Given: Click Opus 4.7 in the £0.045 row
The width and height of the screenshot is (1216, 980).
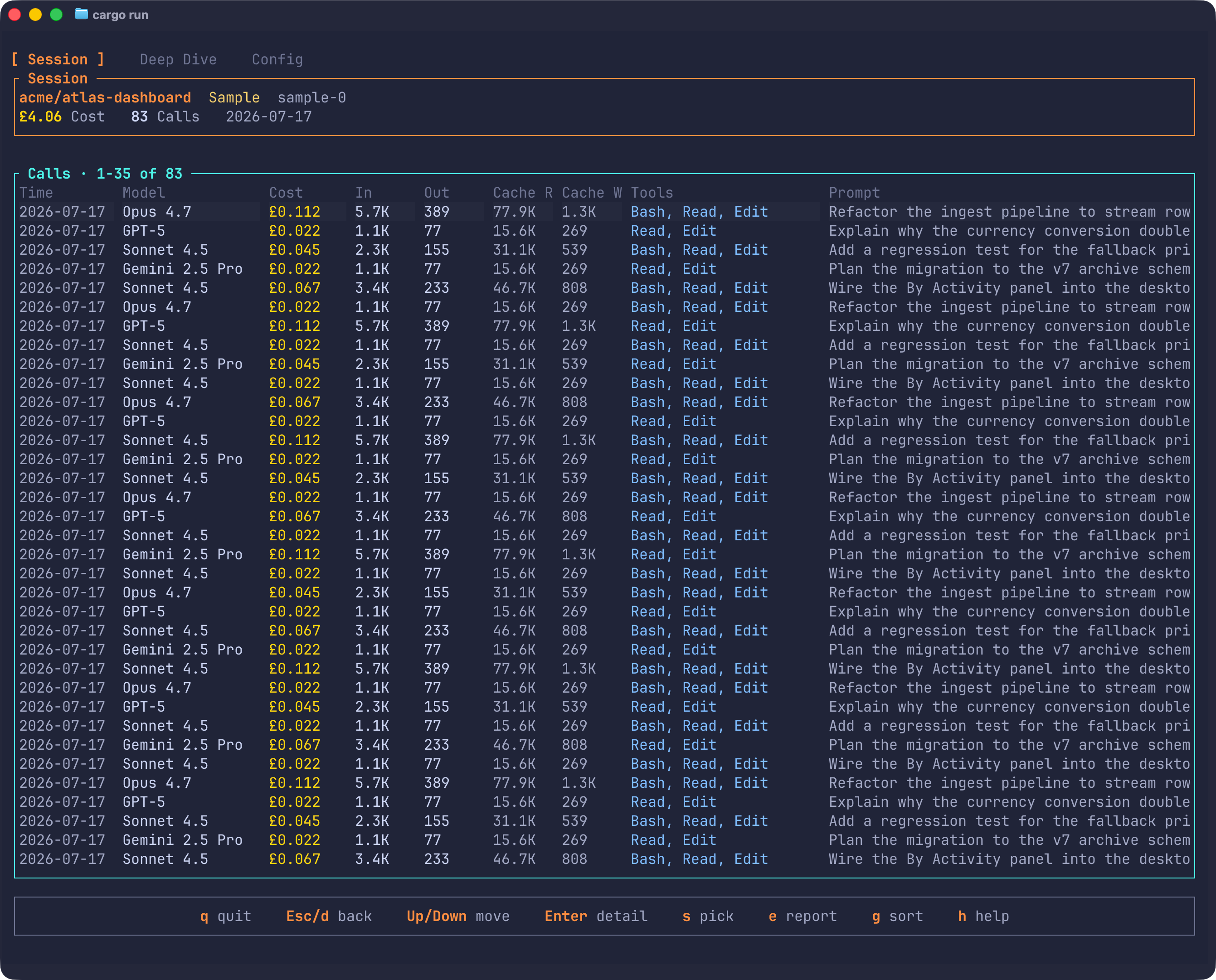Looking at the screenshot, I should 157,592.
